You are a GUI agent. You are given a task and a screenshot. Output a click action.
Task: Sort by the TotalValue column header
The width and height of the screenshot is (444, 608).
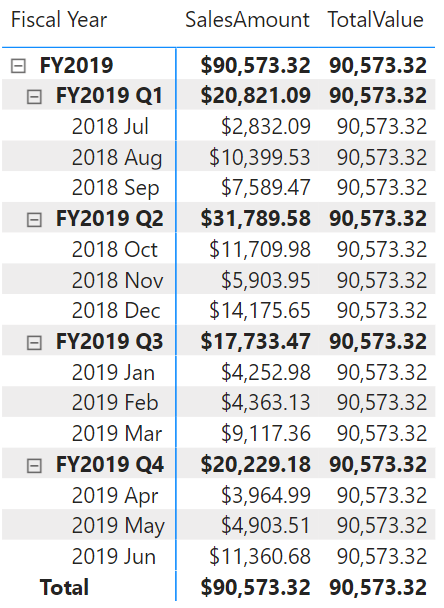pos(375,20)
